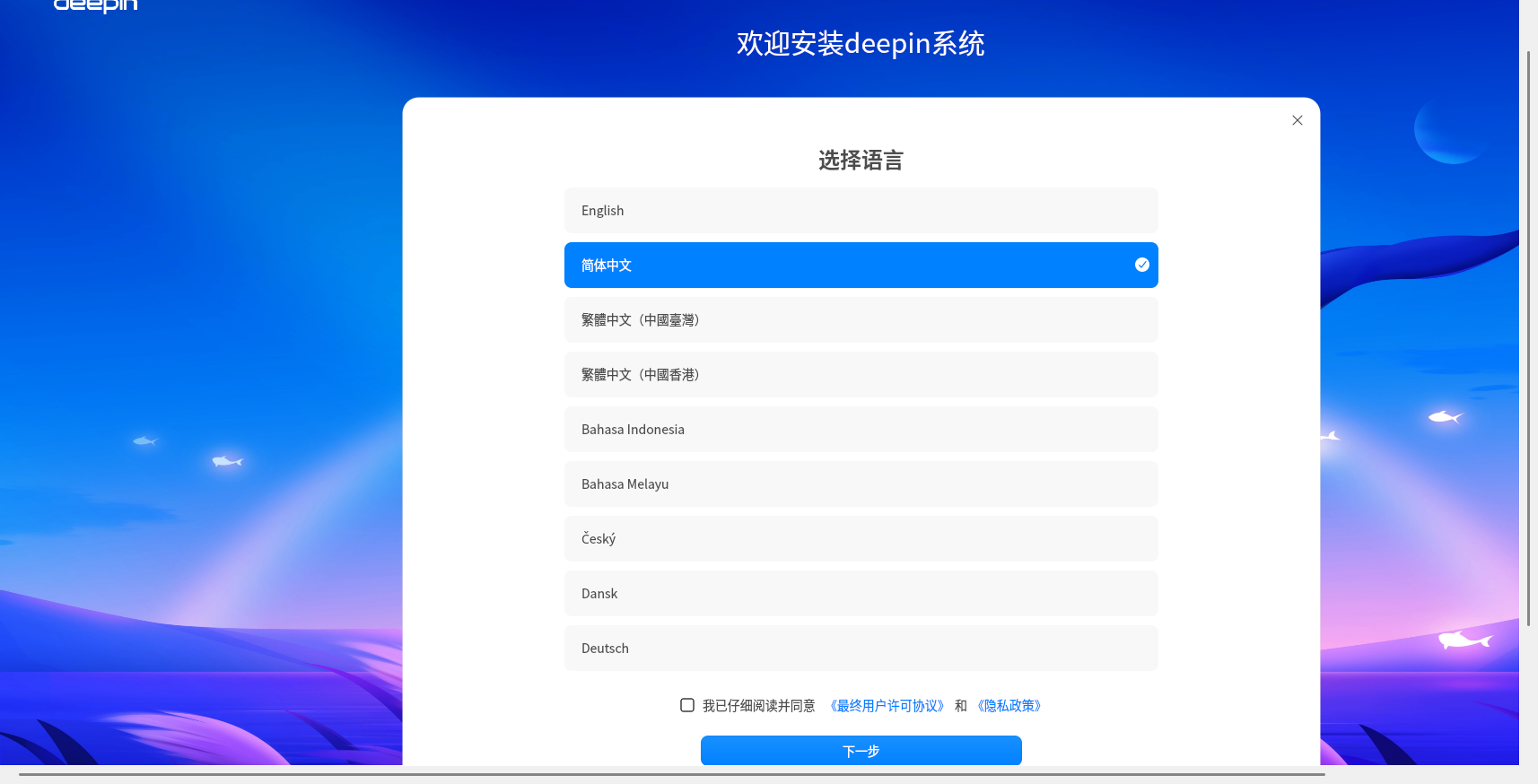
Task: Click the deepin logo at top left
Action: pos(95,5)
